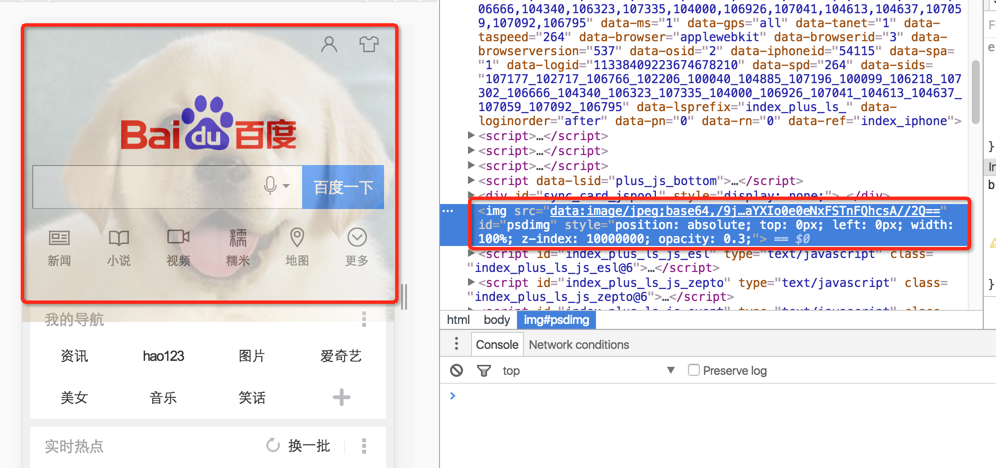Screen dimensions: 996x468
Task: Open the 新闻 news icon
Action: coord(59,238)
